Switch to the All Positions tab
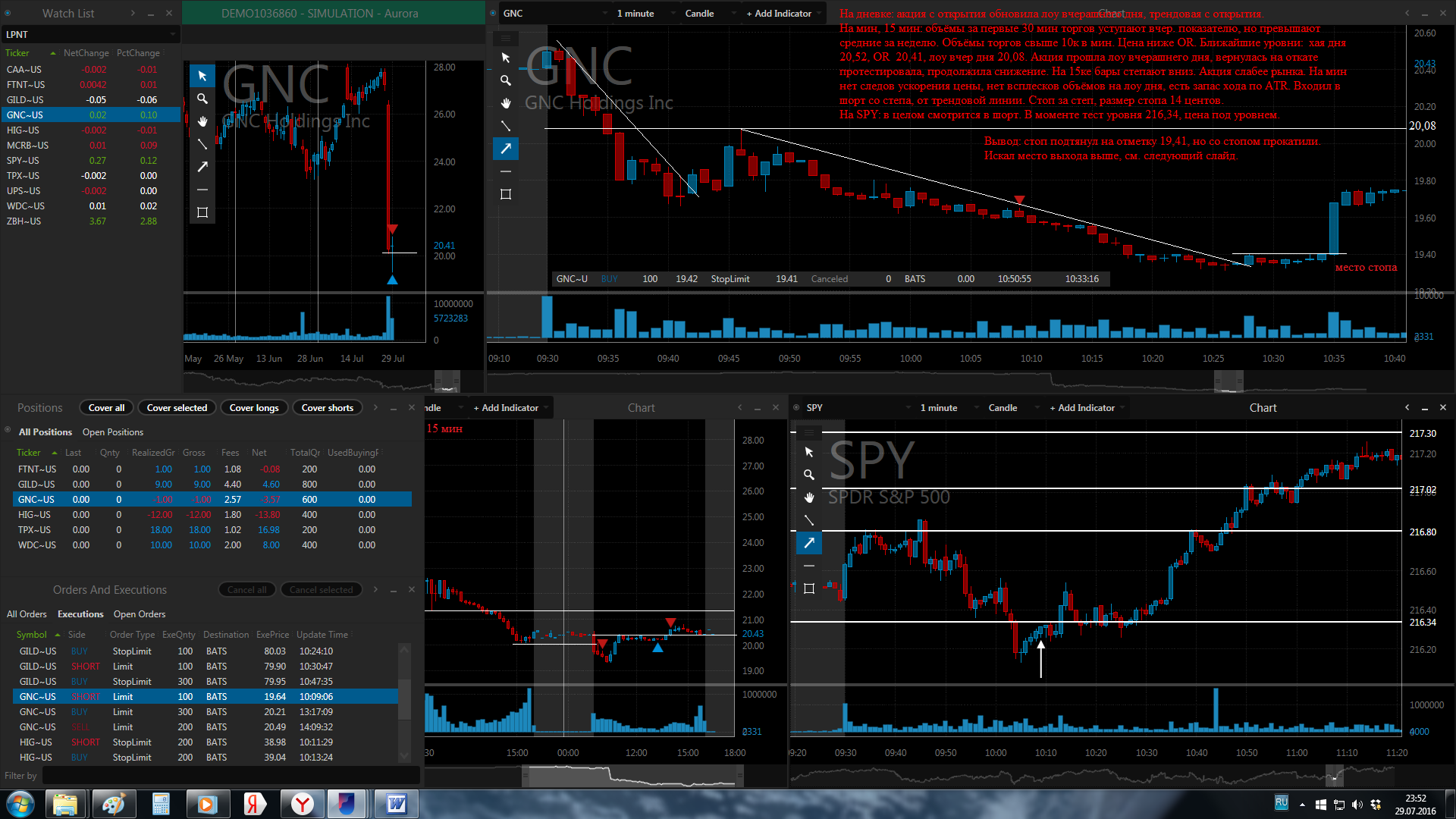Image resolution: width=1456 pixels, height=819 pixels. point(45,432)
